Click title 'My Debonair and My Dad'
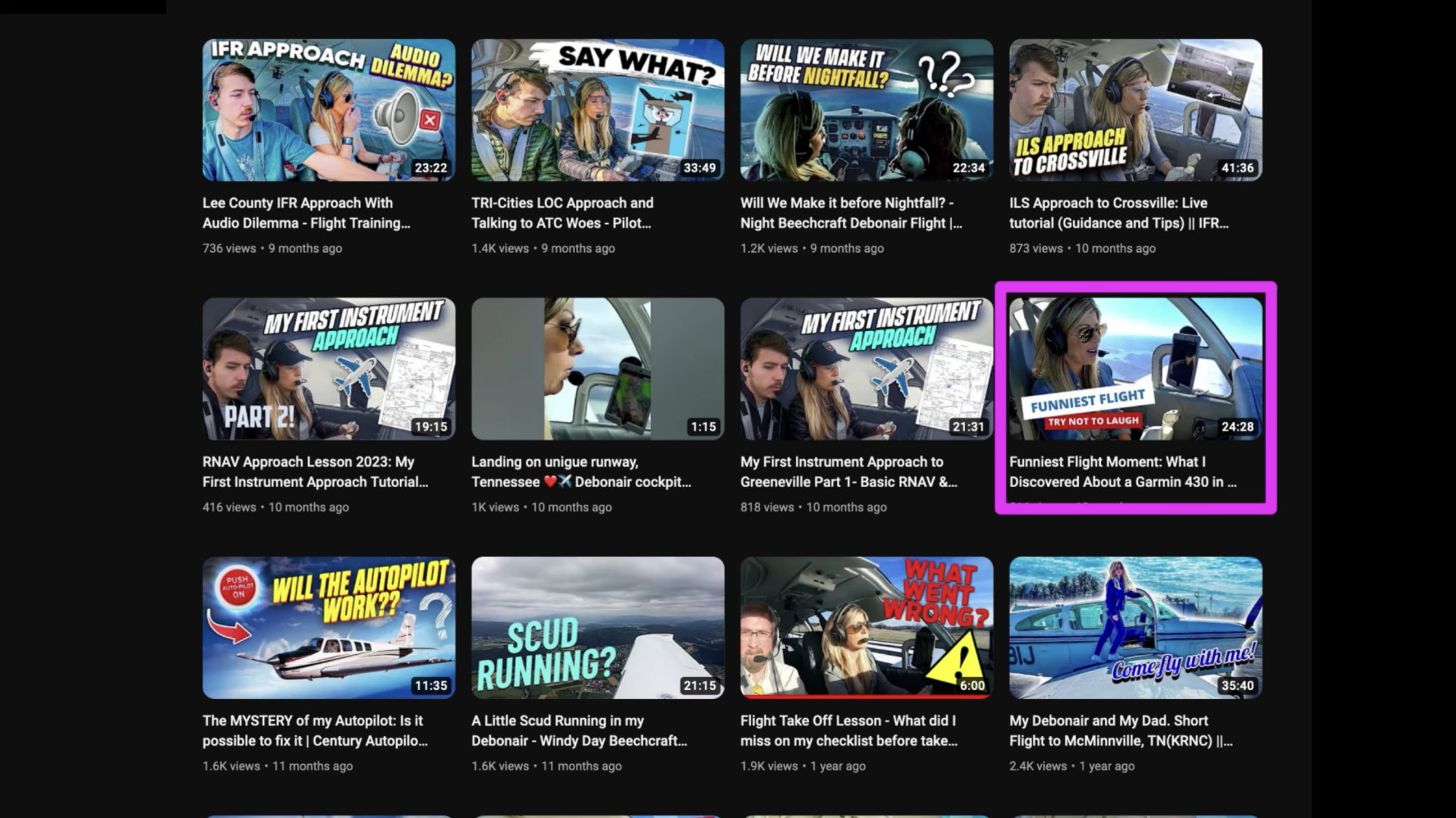The width and height of the screenshot is (1456, 818). tap(1121, 731)
